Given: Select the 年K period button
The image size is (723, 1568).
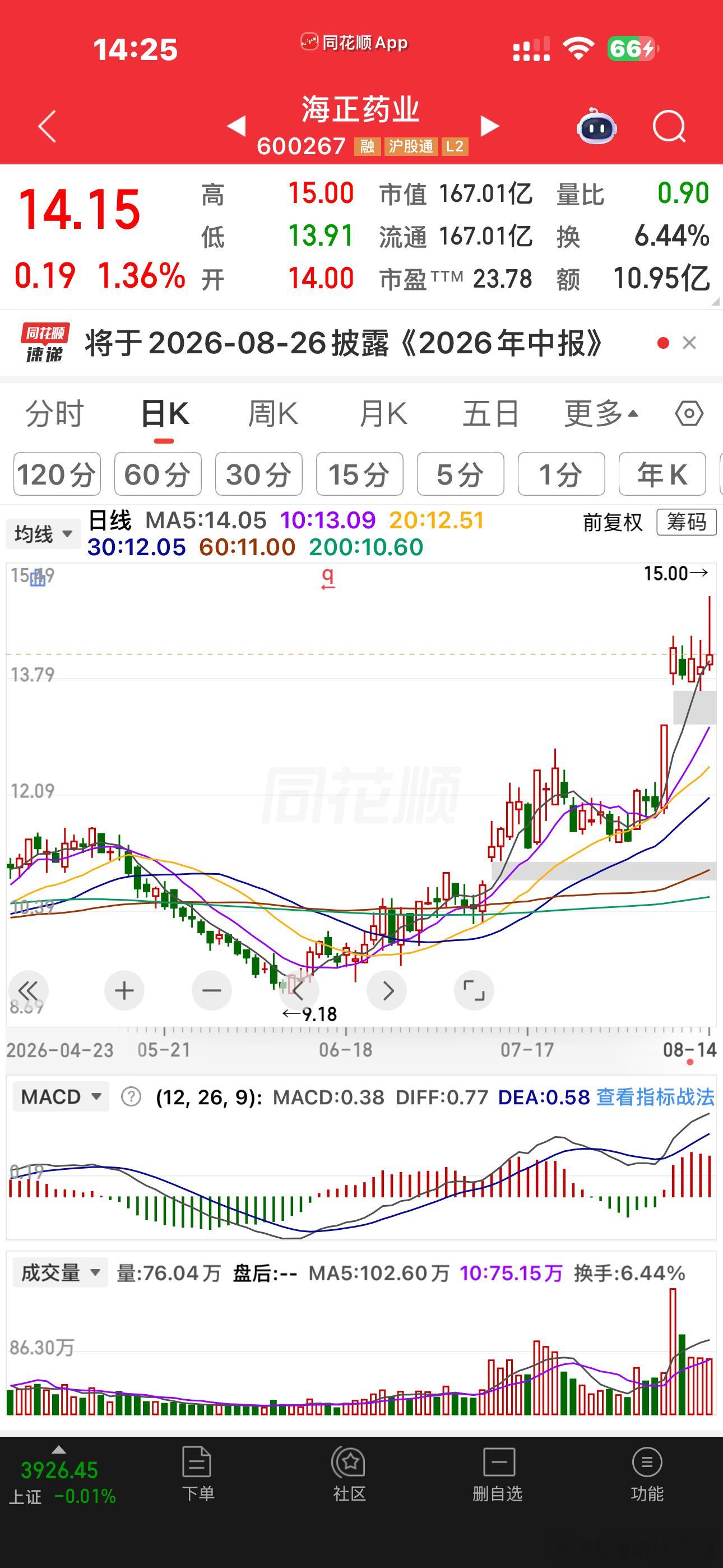Looking at the screenshot, I should coord(662,474).
